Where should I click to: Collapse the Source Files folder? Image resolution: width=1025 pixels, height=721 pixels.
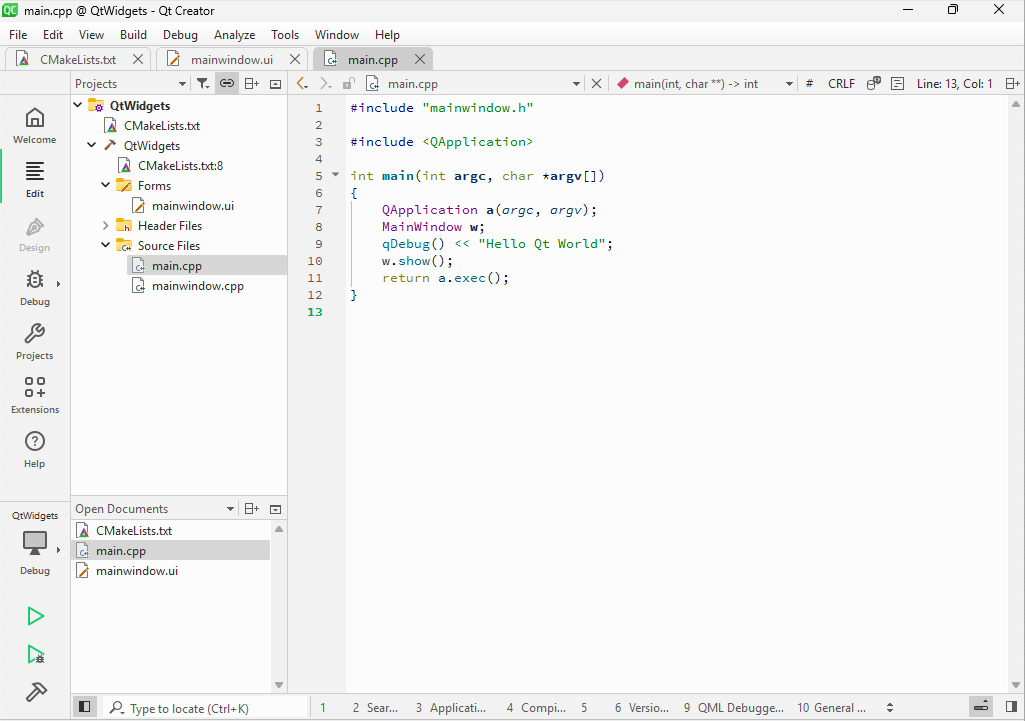coord(105,245)
